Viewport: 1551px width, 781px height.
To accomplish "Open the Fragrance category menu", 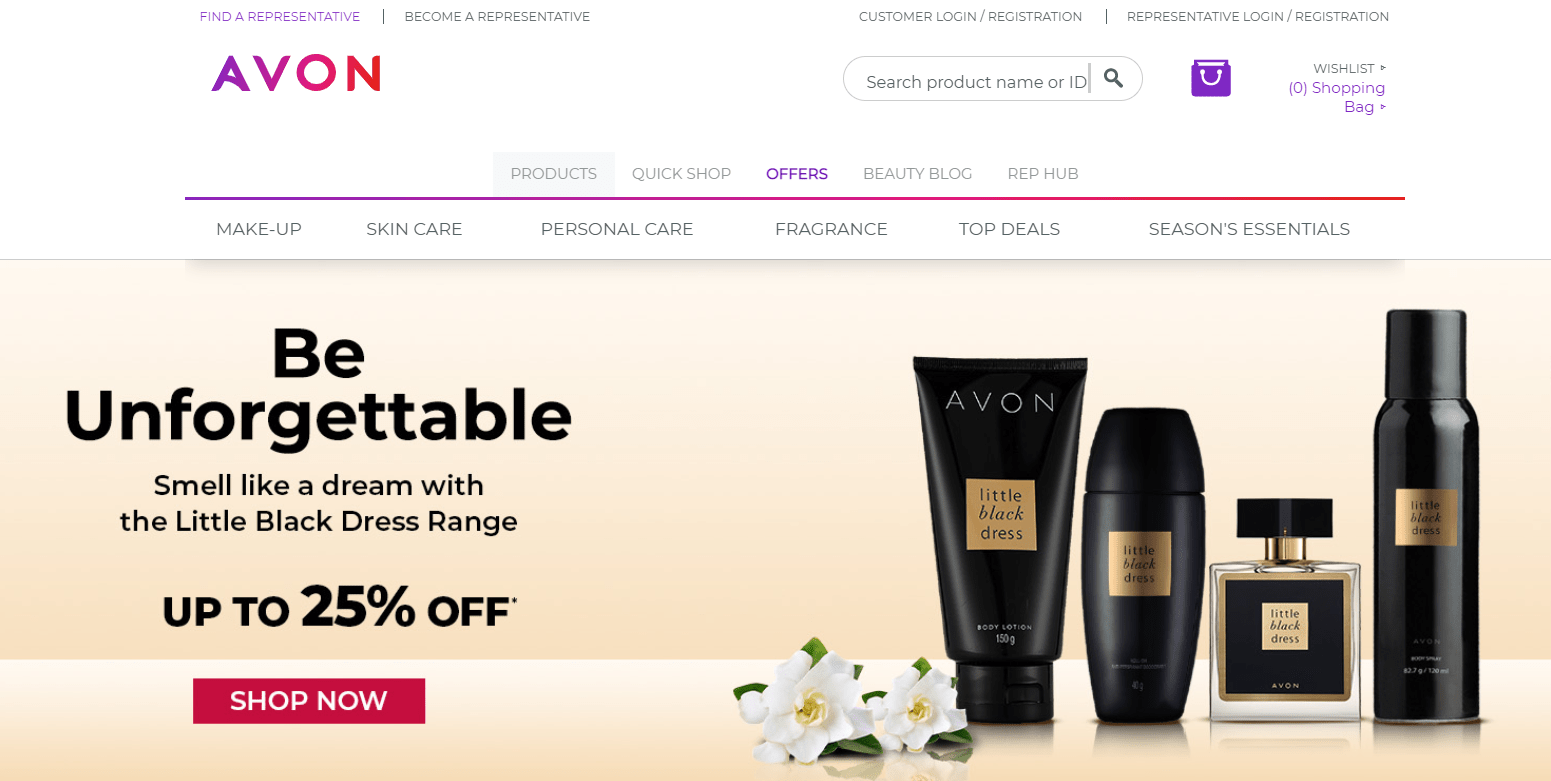I will pyautogui.click(x=831, y=229).
